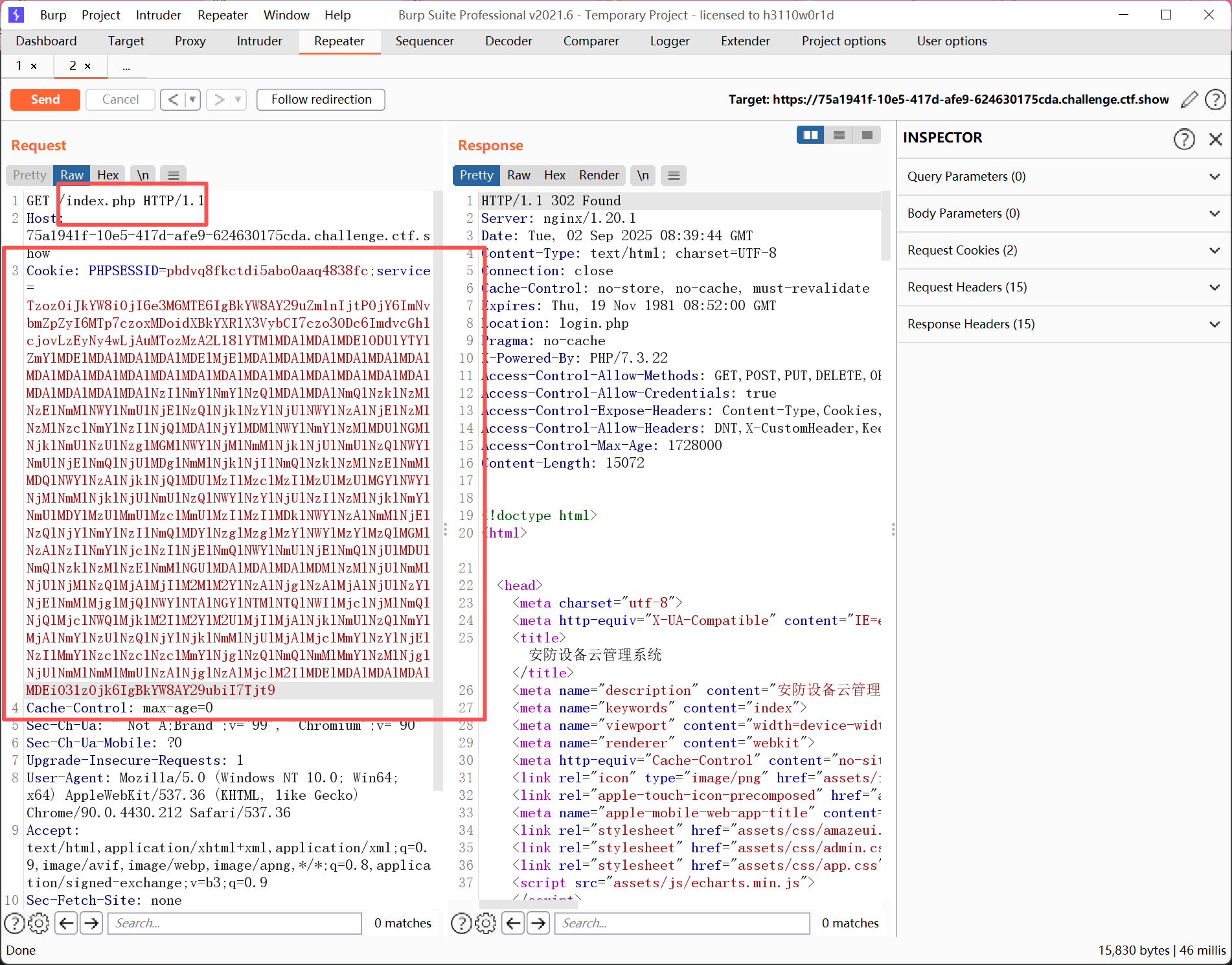
Task: Close Repeater tab 2
Action: (x=87, y=66)
